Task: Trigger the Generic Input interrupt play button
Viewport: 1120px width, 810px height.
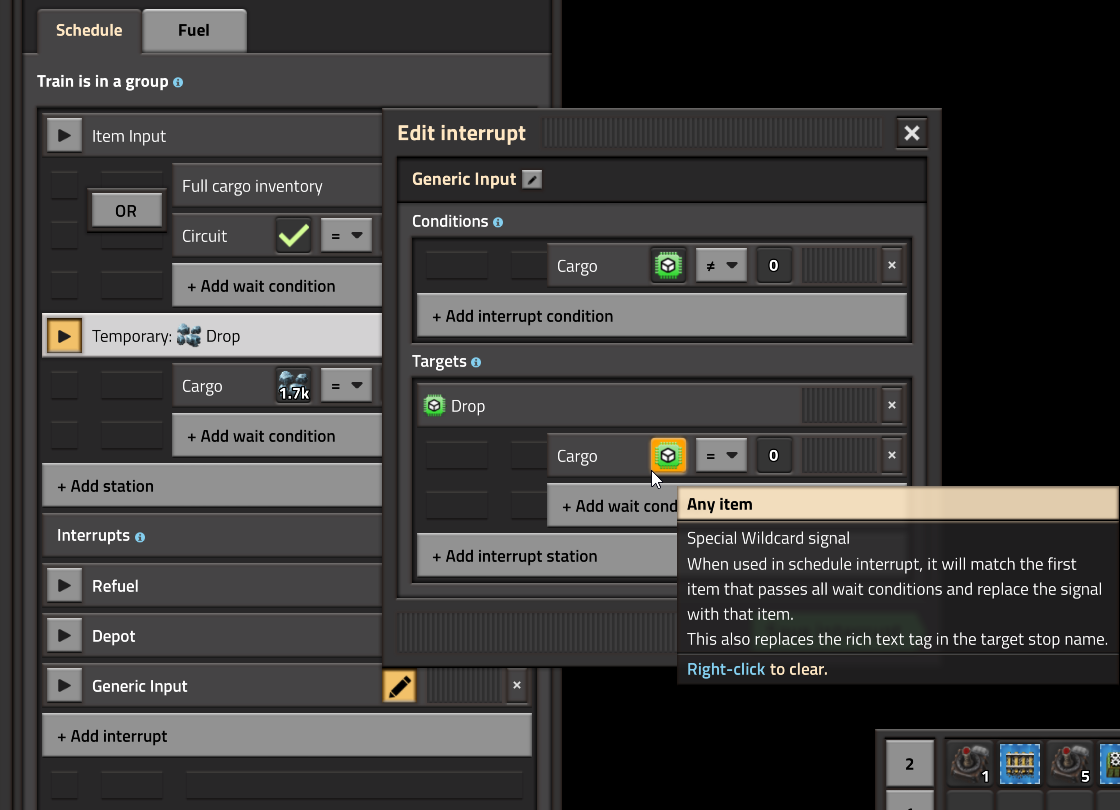Action: coord(64,686)
